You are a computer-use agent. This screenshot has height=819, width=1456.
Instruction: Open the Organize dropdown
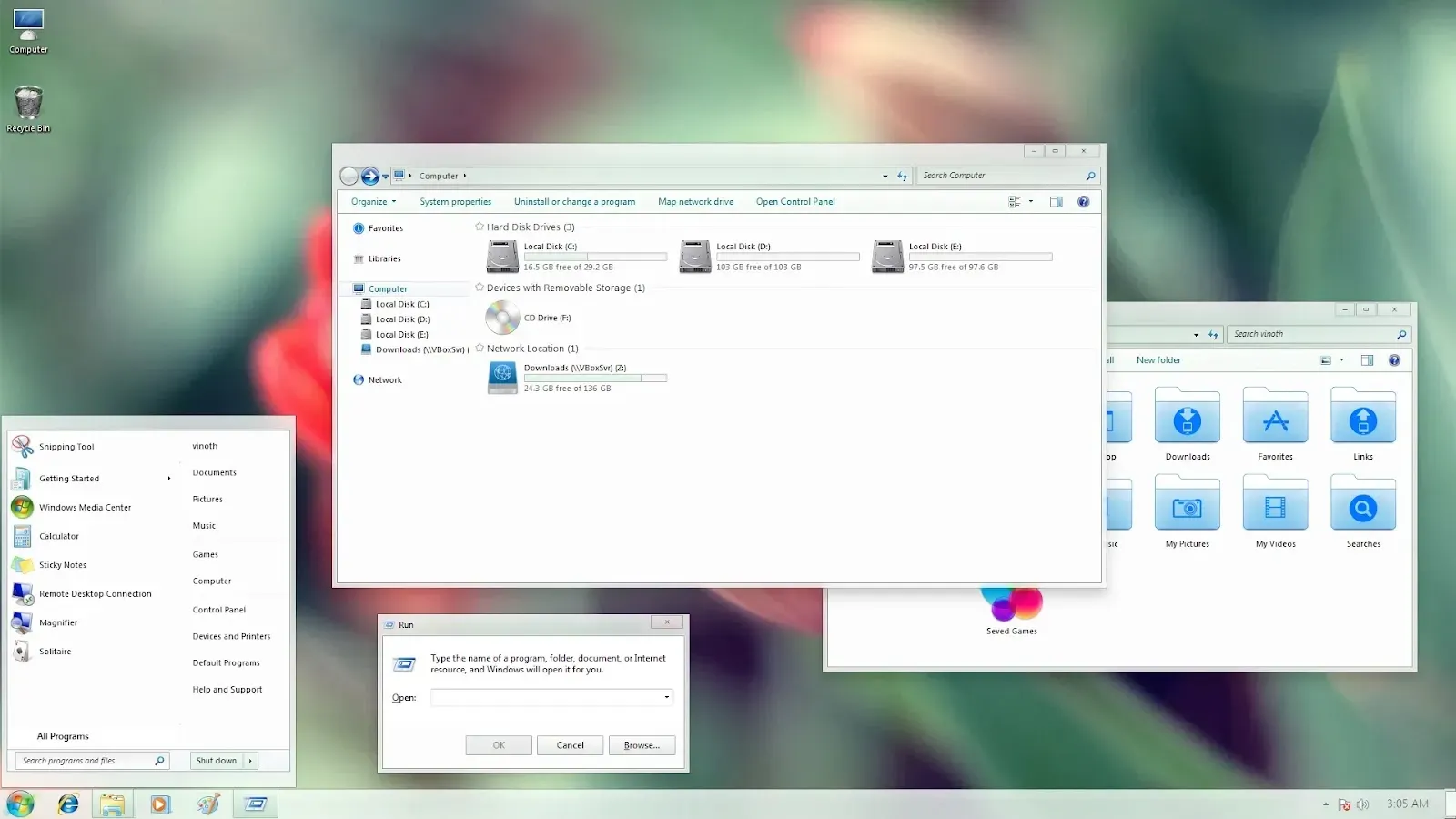[x=370, y=201]
